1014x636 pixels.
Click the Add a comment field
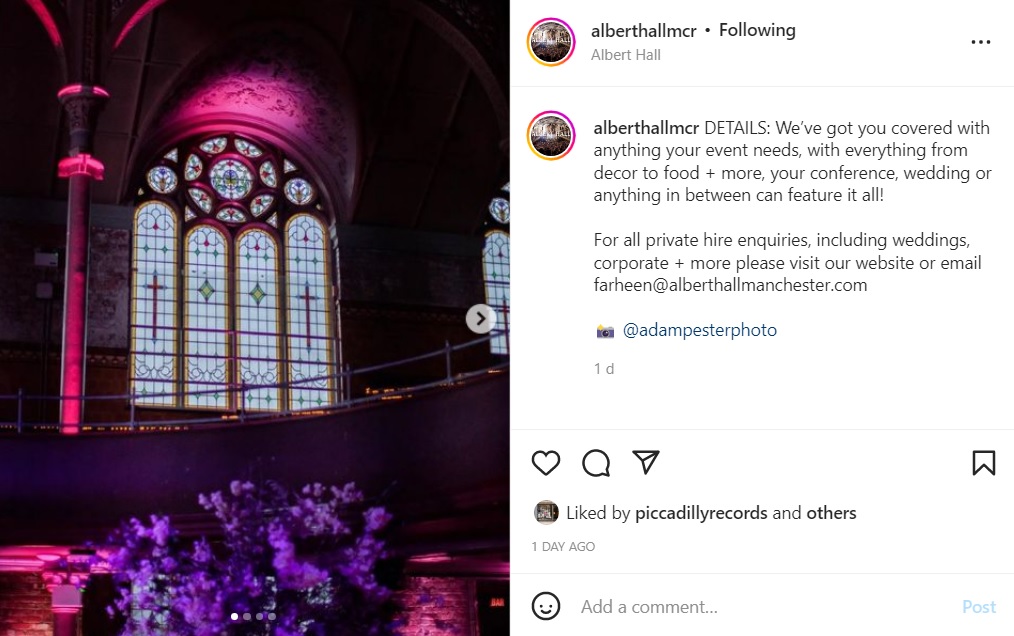763,606
